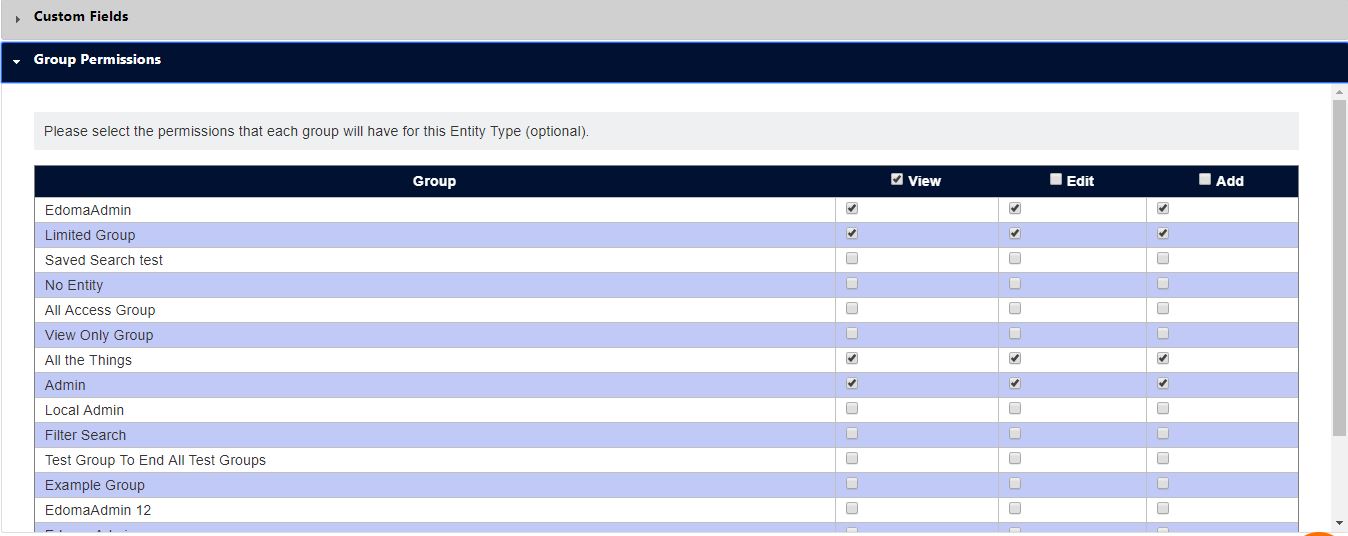Enable View for View Only Group
The height and width of the screenshot is (536, 1348).
(x=852, y=334)
